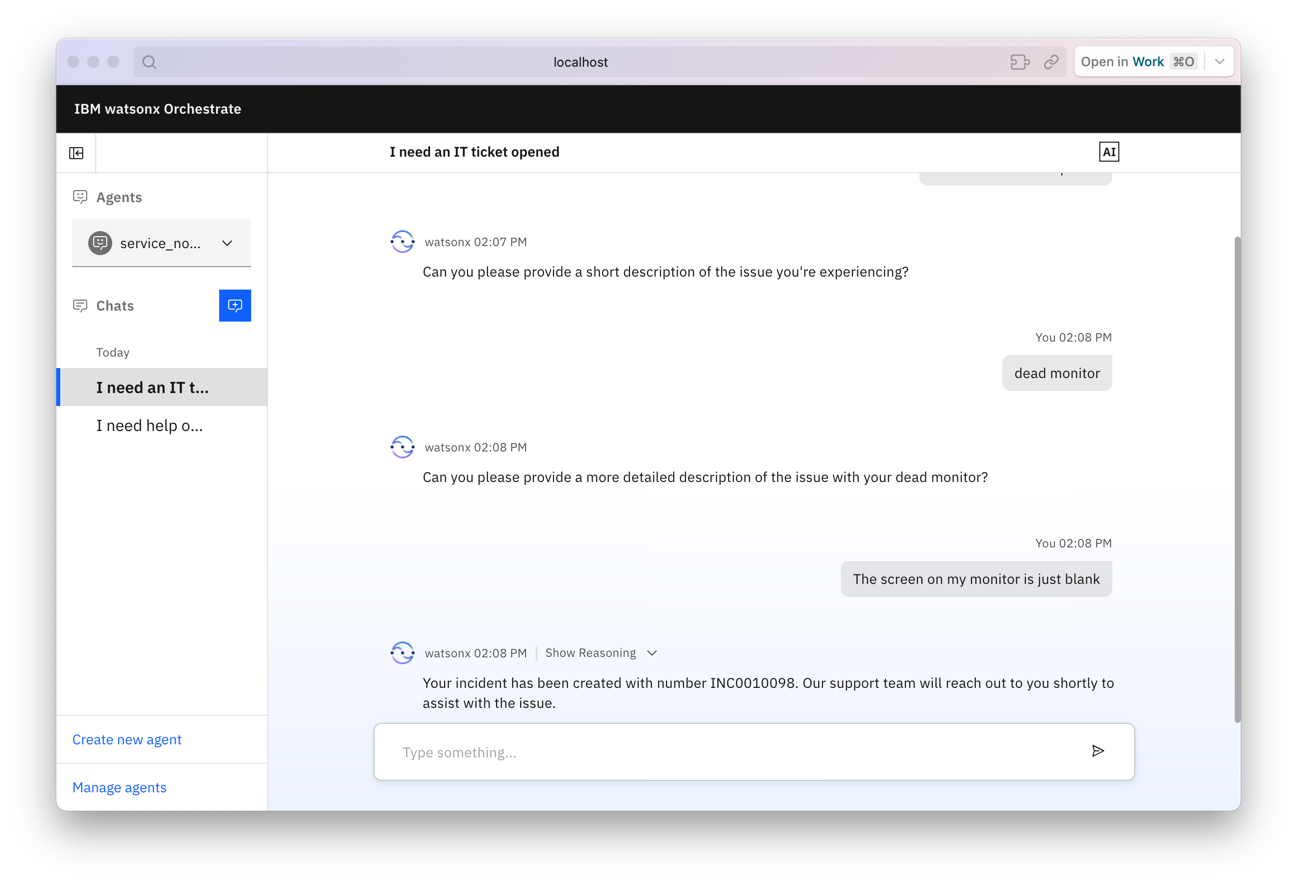Image resolution: width=1297 pixels, height=885 pixels.
Task: Click the 'more detailed description' watsonx message
Action: click(705, 478)
